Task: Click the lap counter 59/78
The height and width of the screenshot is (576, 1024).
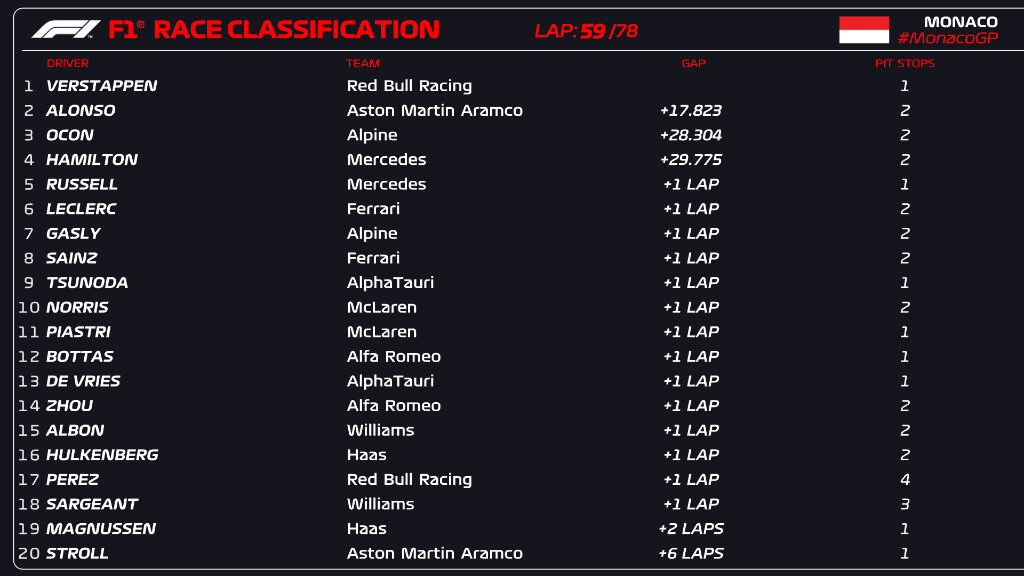Action: tap(586, 31)
